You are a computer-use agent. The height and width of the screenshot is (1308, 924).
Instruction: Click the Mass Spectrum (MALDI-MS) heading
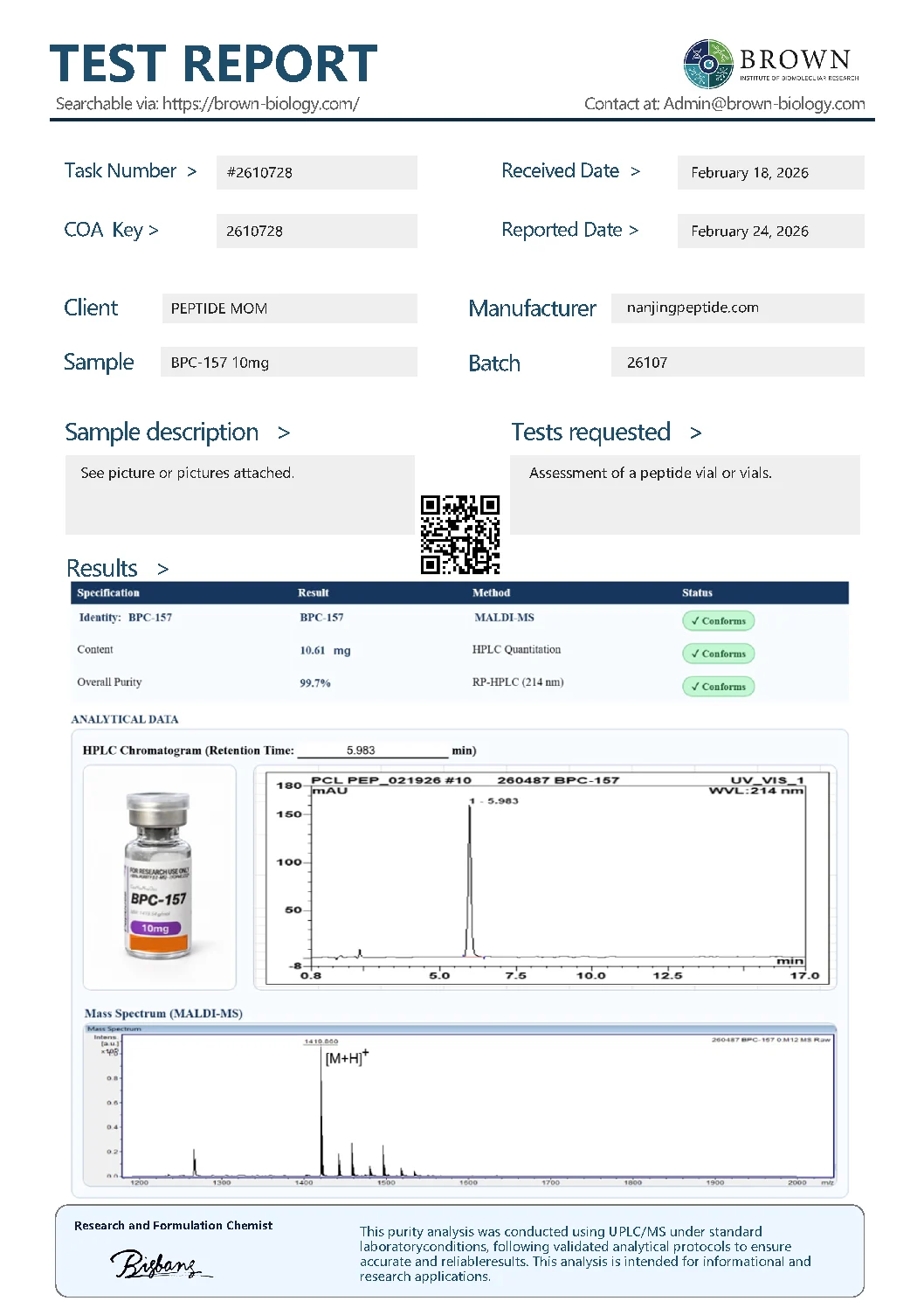[163, 1014]
